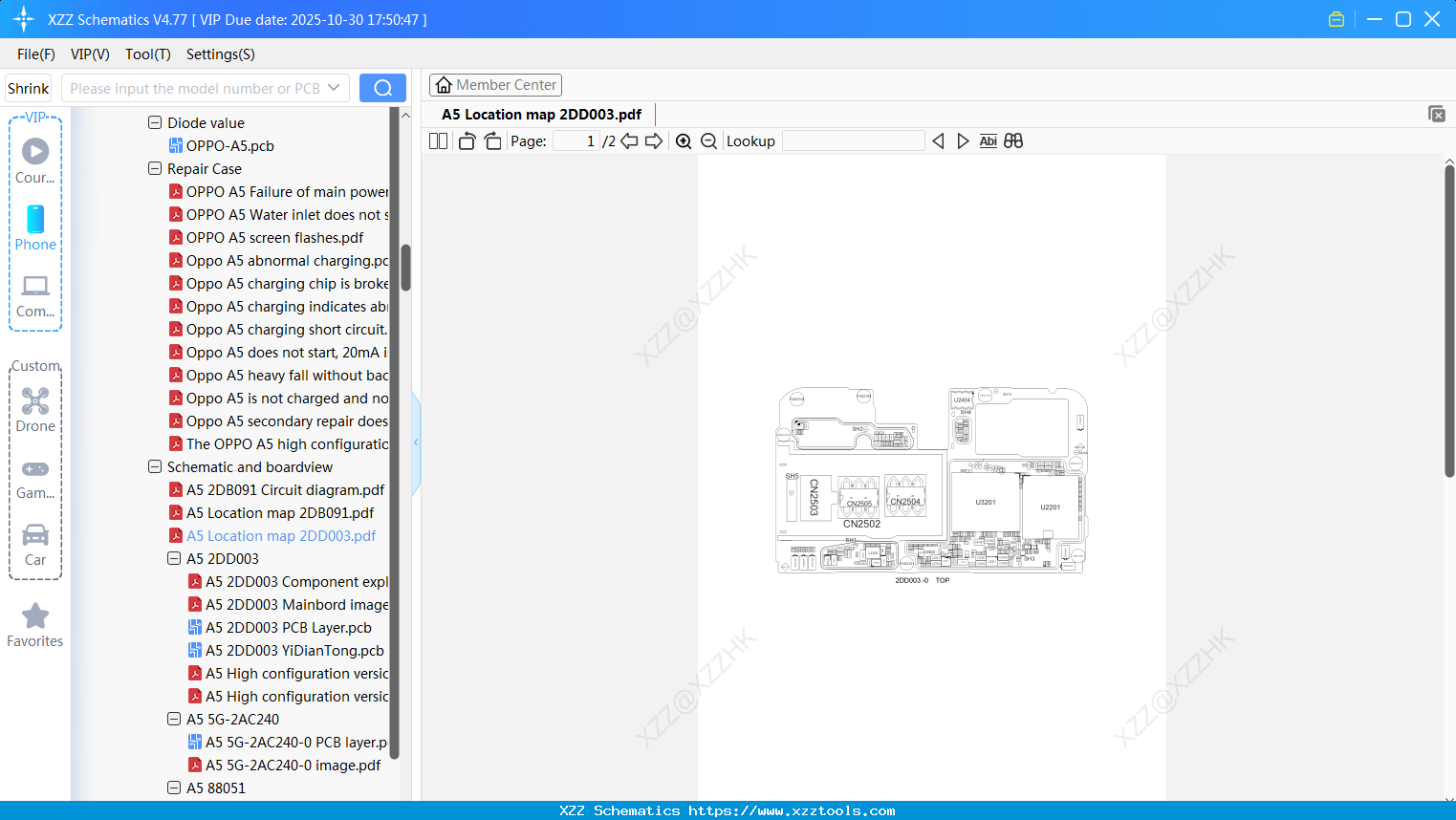Viewport: 1456px width, 820px height.
Task: Collapse the left panel with side handle
Action: [x=416, y=442]
